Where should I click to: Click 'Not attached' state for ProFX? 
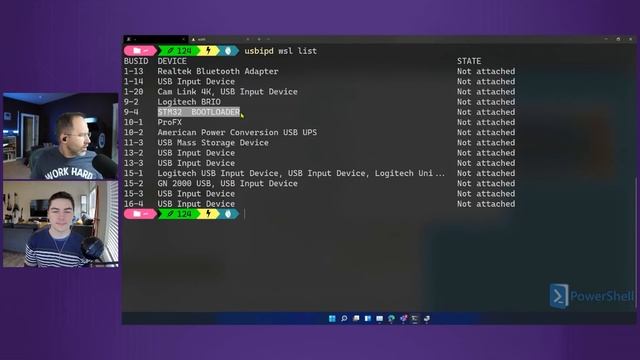486,122
